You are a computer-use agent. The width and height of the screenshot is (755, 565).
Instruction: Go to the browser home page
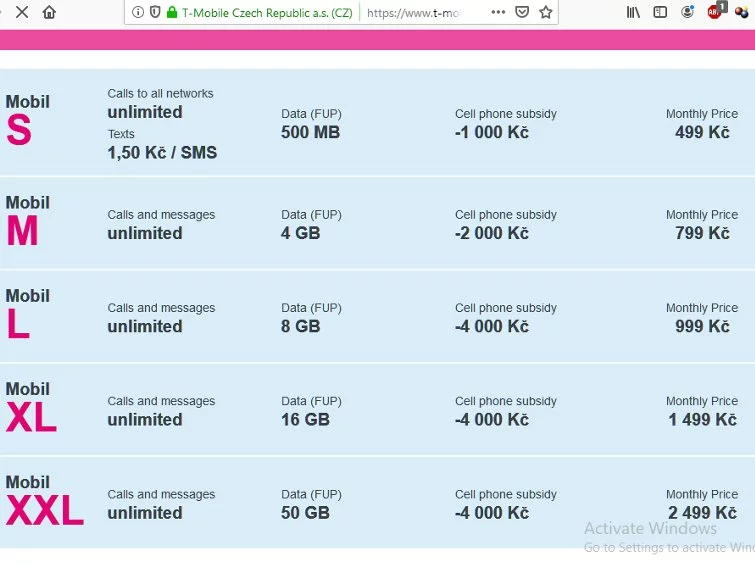pos(49,13)
